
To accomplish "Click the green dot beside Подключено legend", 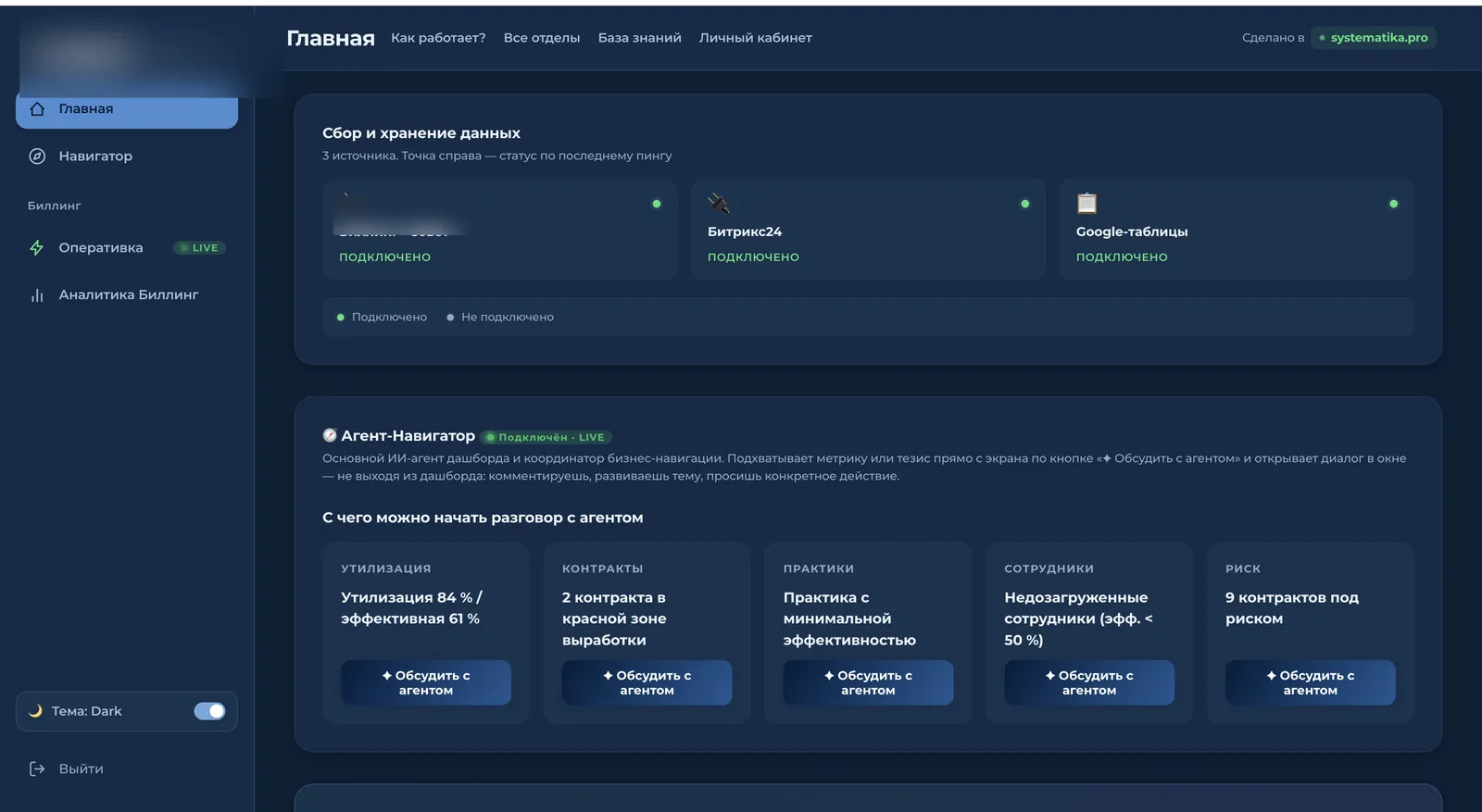I will tap(341, 318).
